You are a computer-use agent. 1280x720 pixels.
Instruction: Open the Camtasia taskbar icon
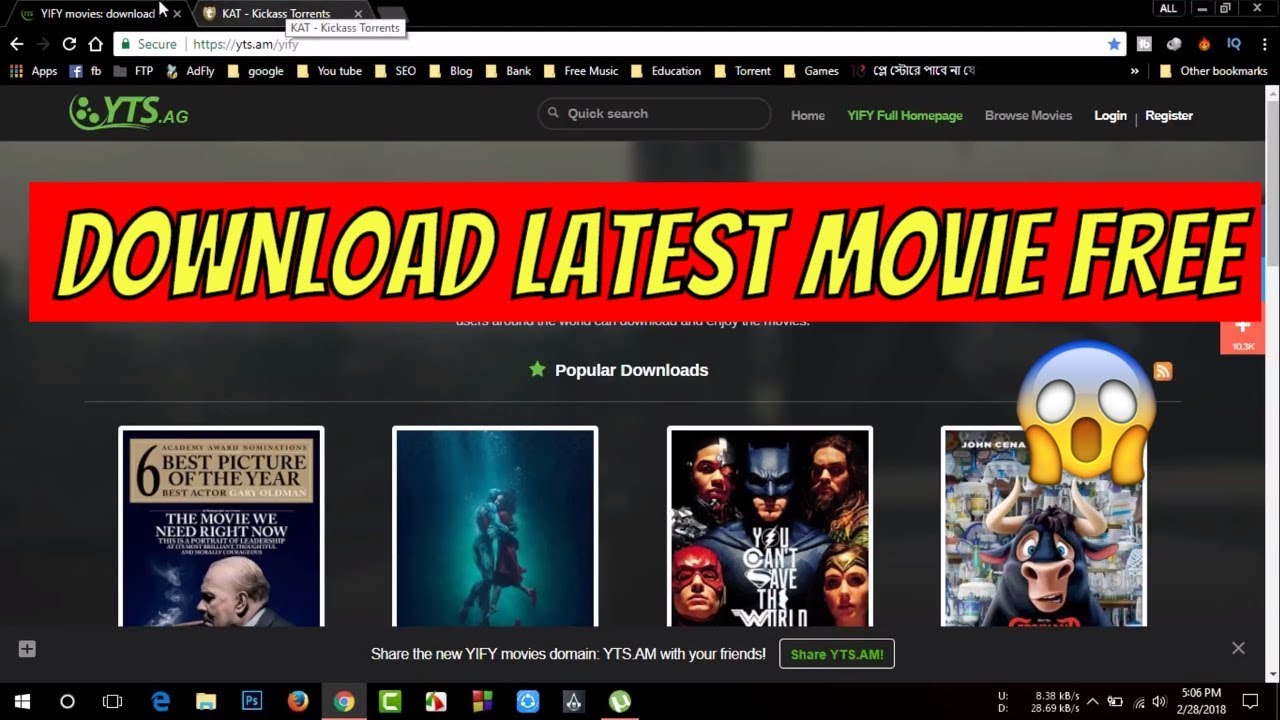(x=390, y=701)
